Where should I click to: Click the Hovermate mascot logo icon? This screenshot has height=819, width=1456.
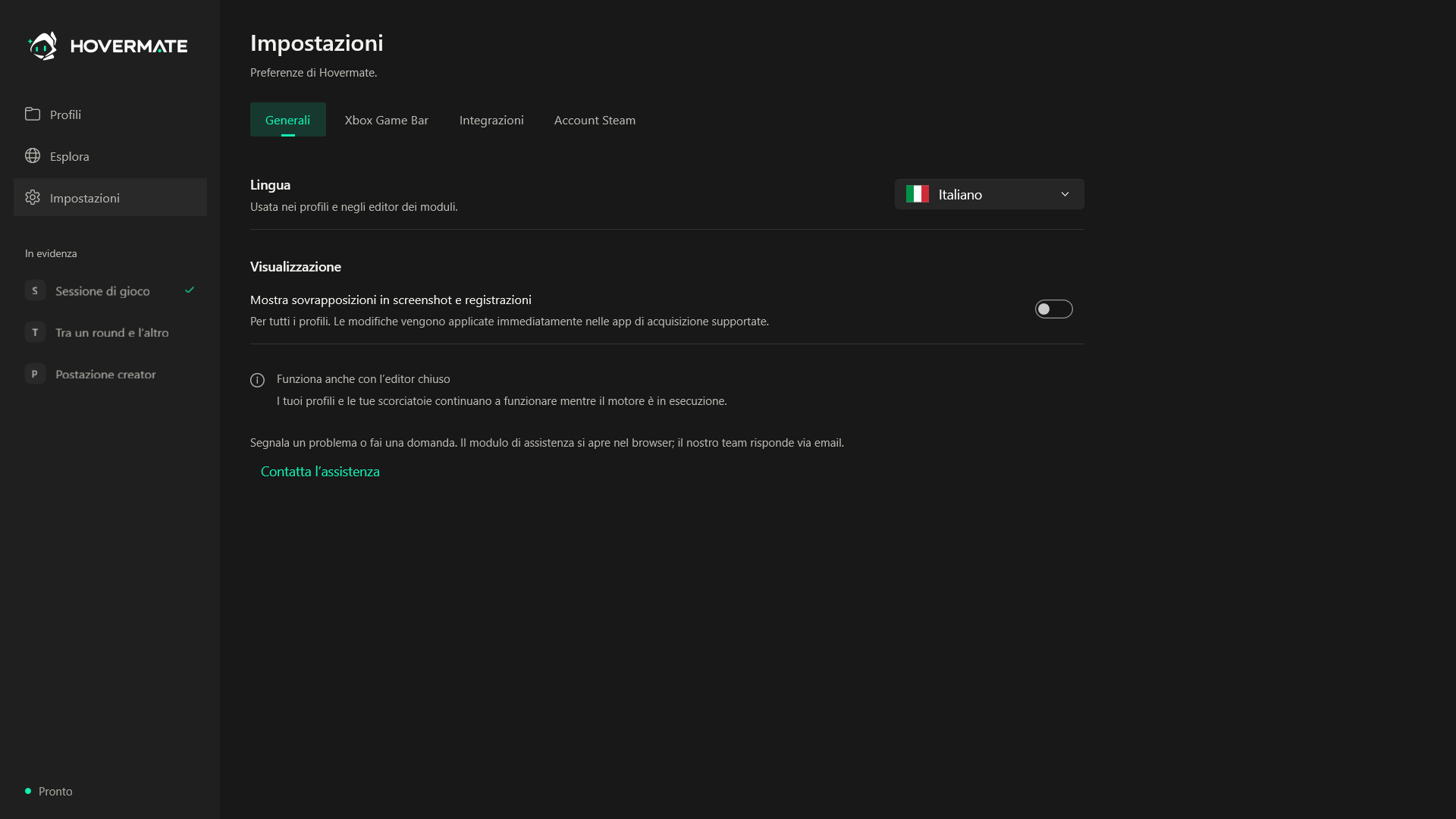tap(42, 45)
